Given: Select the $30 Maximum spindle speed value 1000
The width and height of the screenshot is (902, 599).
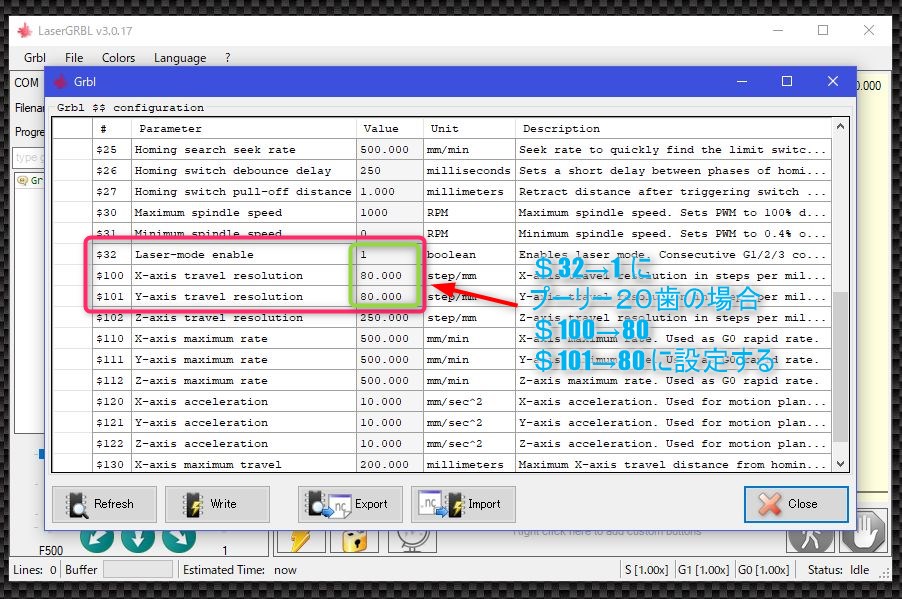Looking at the screenshot, I should [x=389, y=212].
